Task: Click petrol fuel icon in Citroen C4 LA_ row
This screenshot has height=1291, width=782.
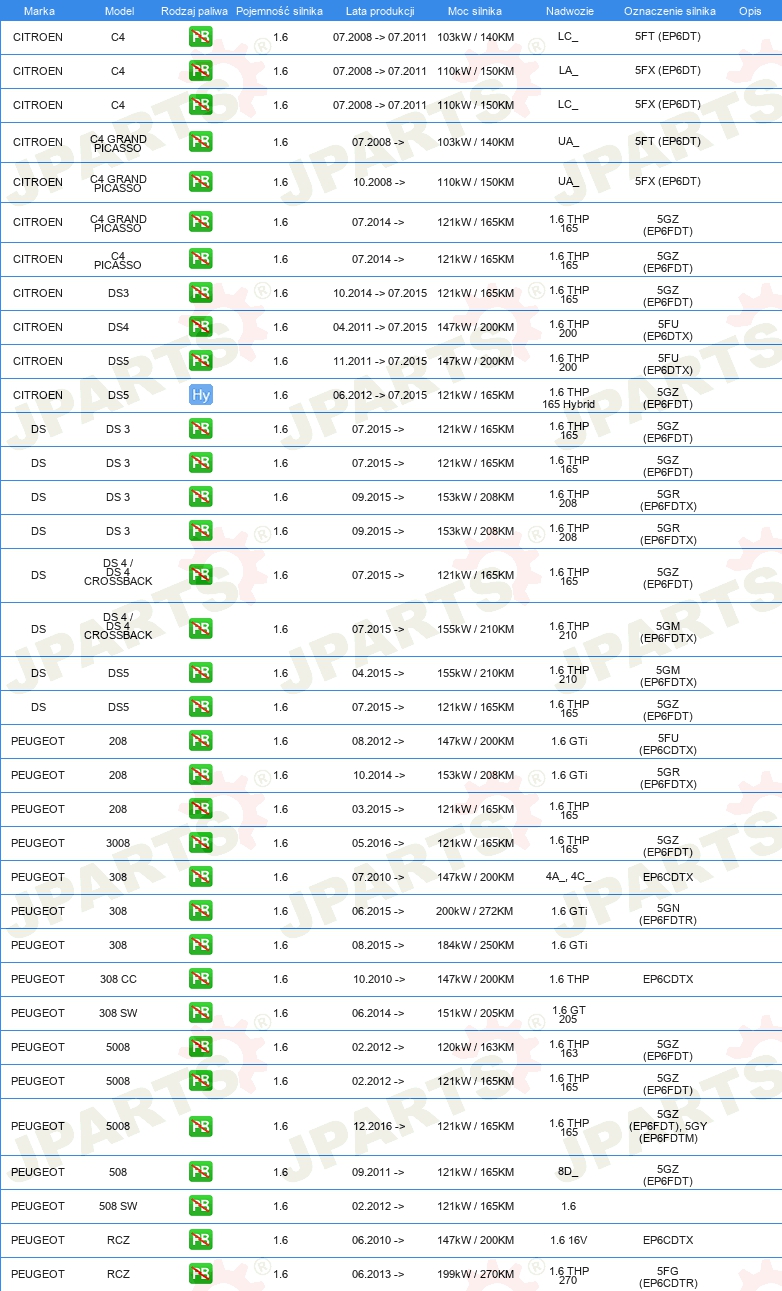Action: click(201, 71)
